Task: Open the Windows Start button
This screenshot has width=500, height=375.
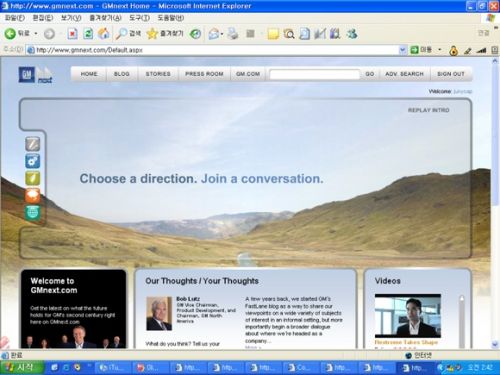Action: (22, 368)
